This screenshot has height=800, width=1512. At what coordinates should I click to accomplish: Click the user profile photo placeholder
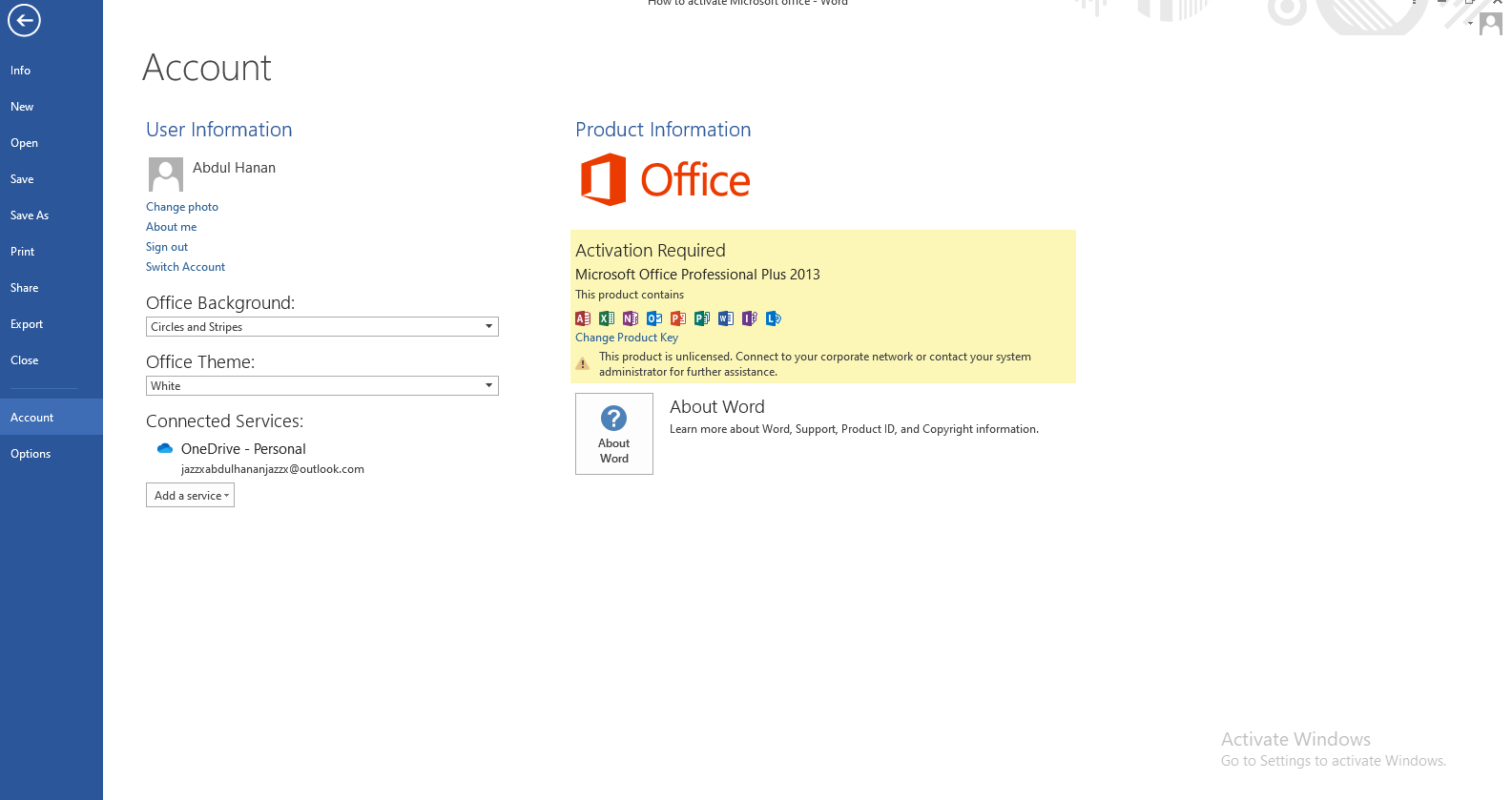click(166, 174)
